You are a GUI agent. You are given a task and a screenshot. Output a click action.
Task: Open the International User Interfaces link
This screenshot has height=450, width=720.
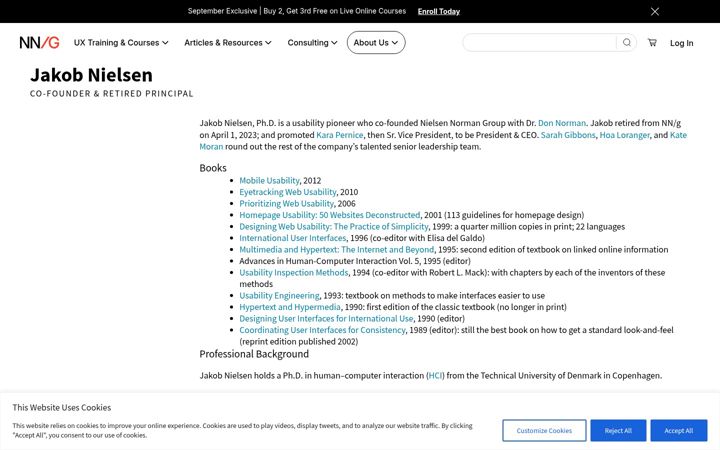coord(292,238)
